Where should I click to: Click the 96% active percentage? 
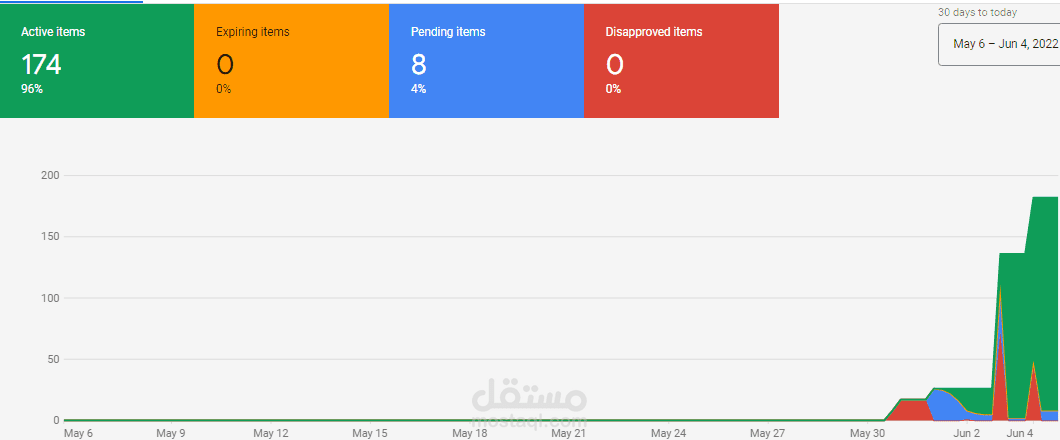32,89
